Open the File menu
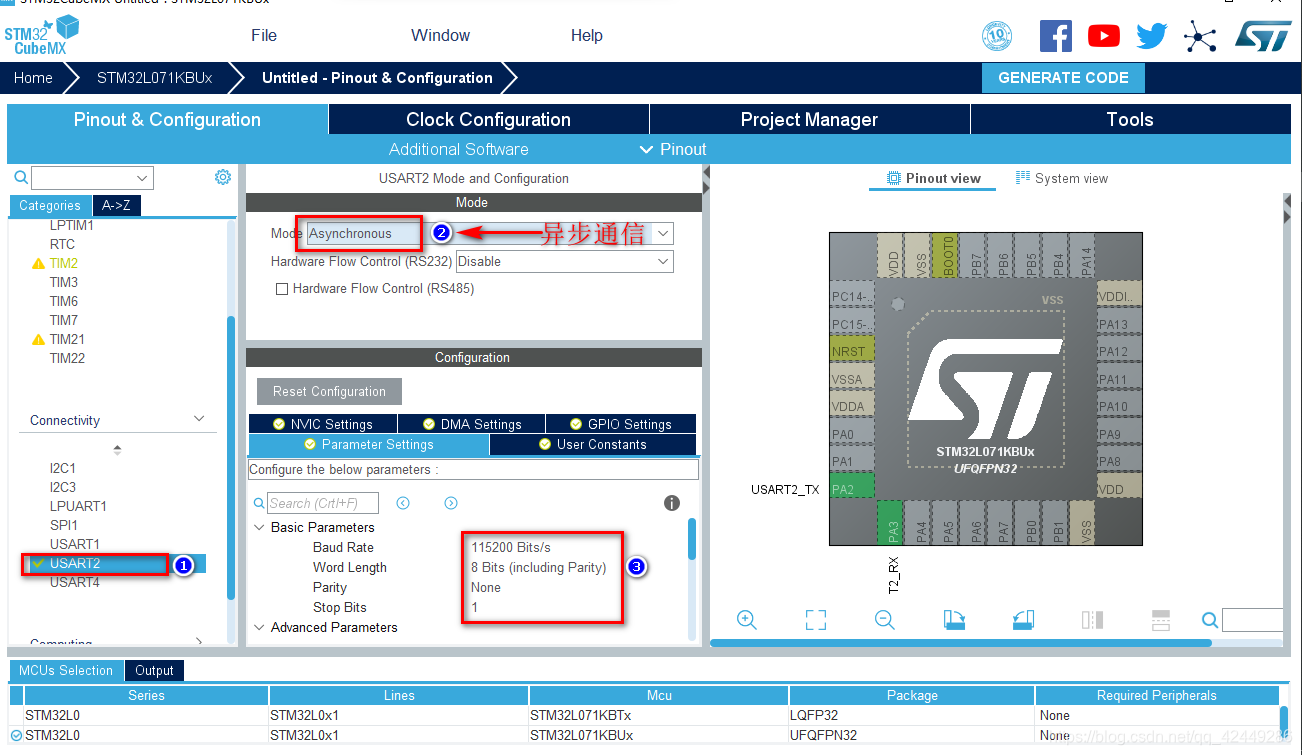 point(264,35)
